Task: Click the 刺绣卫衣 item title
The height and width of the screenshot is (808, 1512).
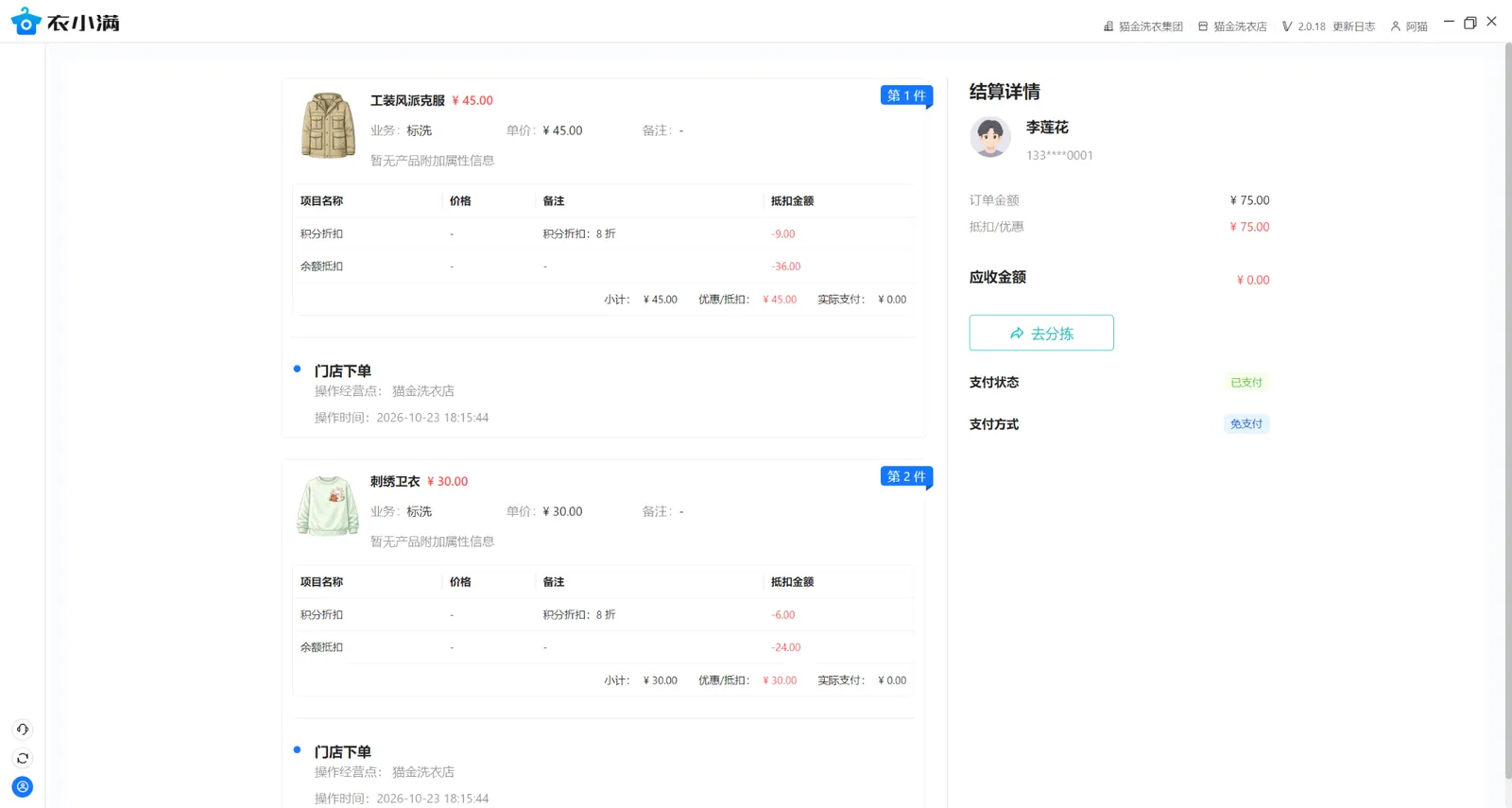Action: [x=395, y=481]
